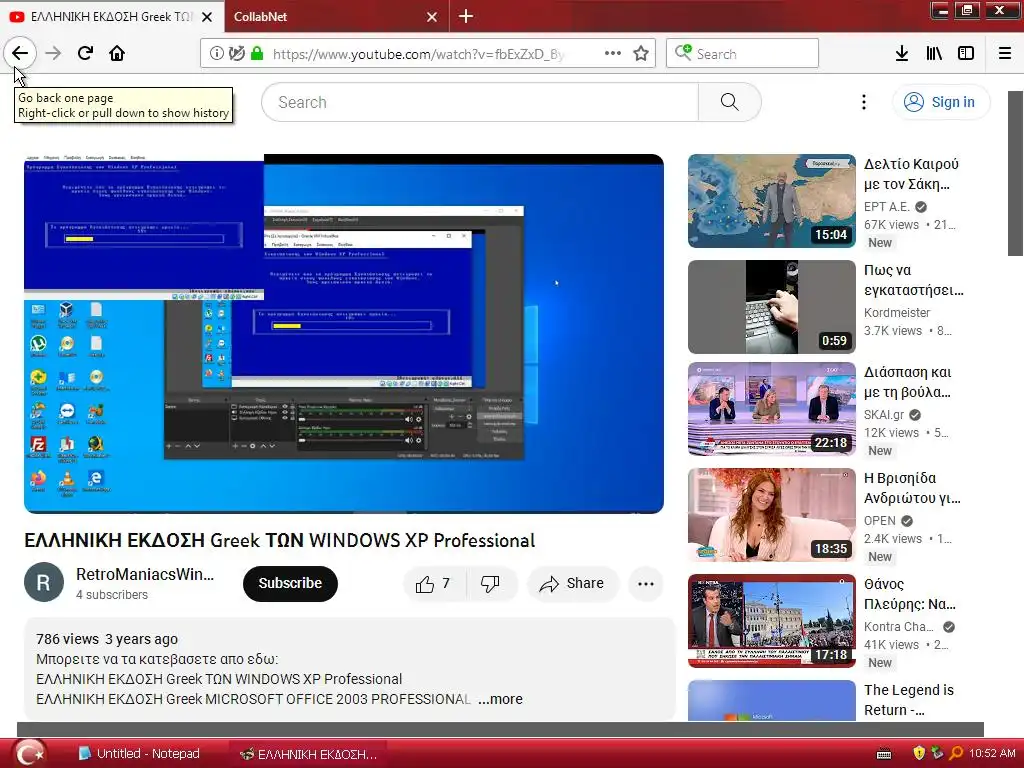The width and height of the screenshot is (1024, 768).
Task: Click the '786 views 3 years ago' text
Action: [106, 639]
